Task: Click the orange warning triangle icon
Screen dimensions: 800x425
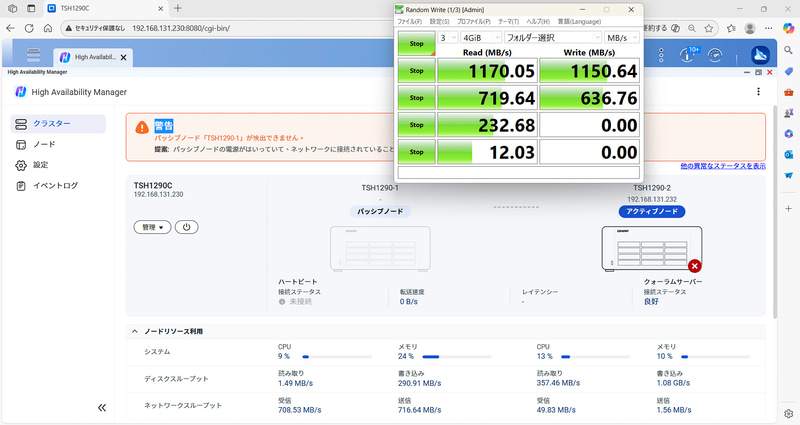Action: pyautogui.click(x=142, y=128)
